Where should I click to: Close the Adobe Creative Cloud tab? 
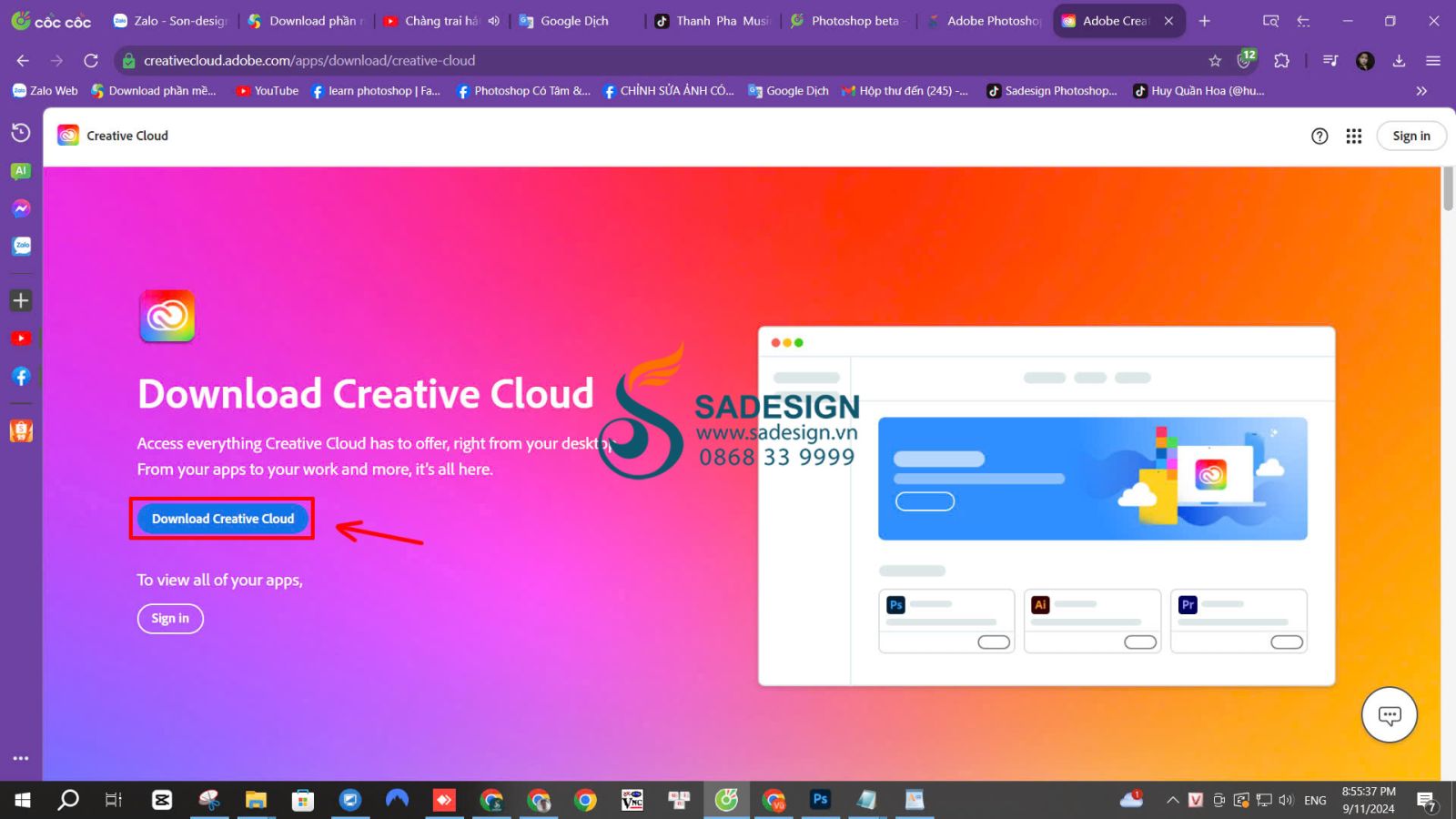pos(1168,21)
